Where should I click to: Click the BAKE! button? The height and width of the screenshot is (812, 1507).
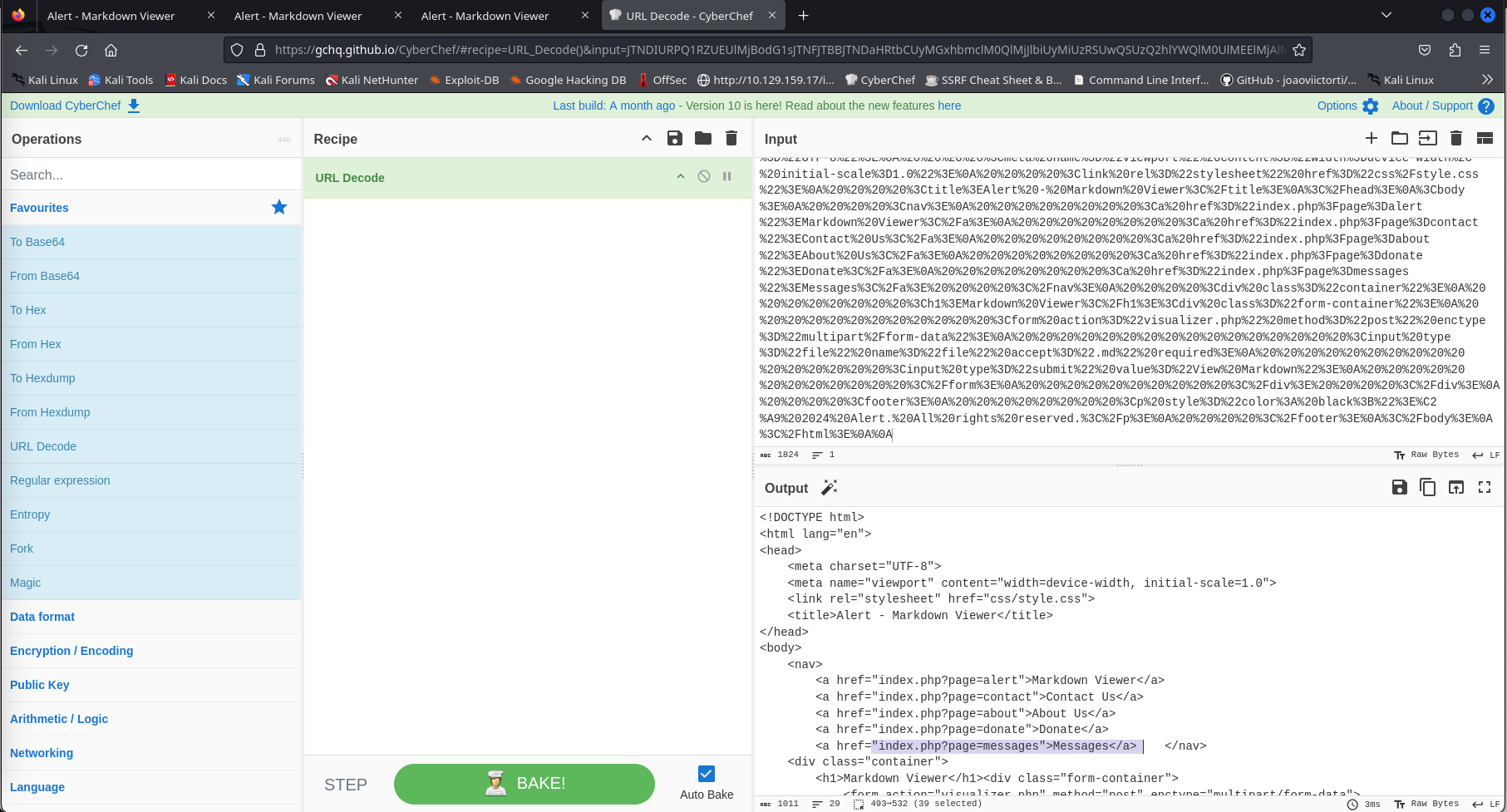pyautogui.click(x=524, y=784)
